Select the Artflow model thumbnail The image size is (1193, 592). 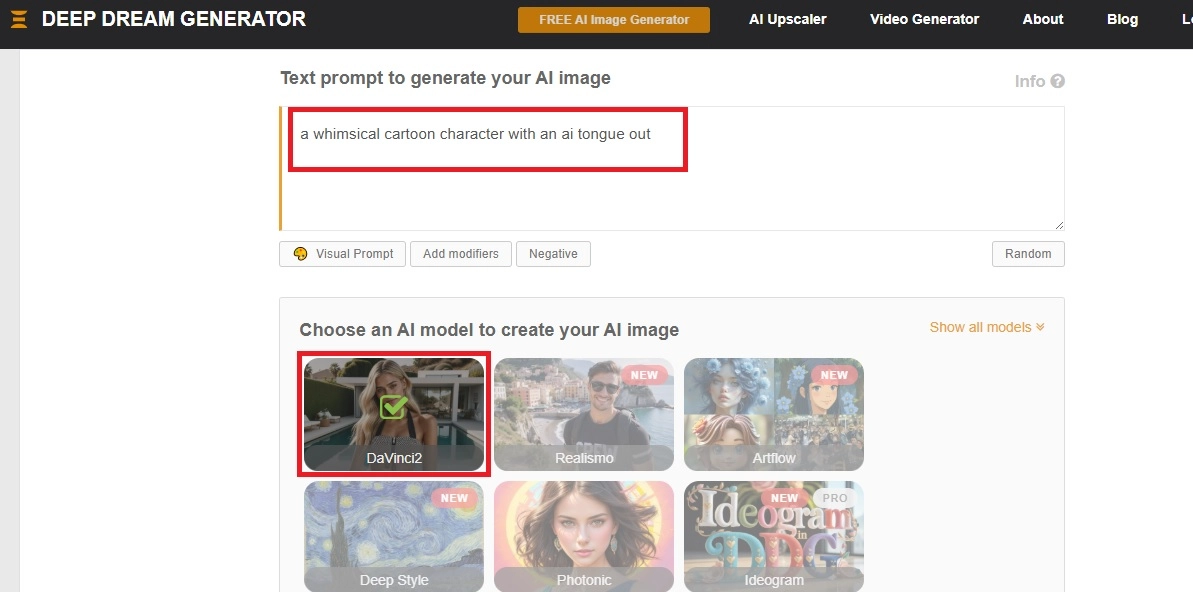[x=773, y=414]
